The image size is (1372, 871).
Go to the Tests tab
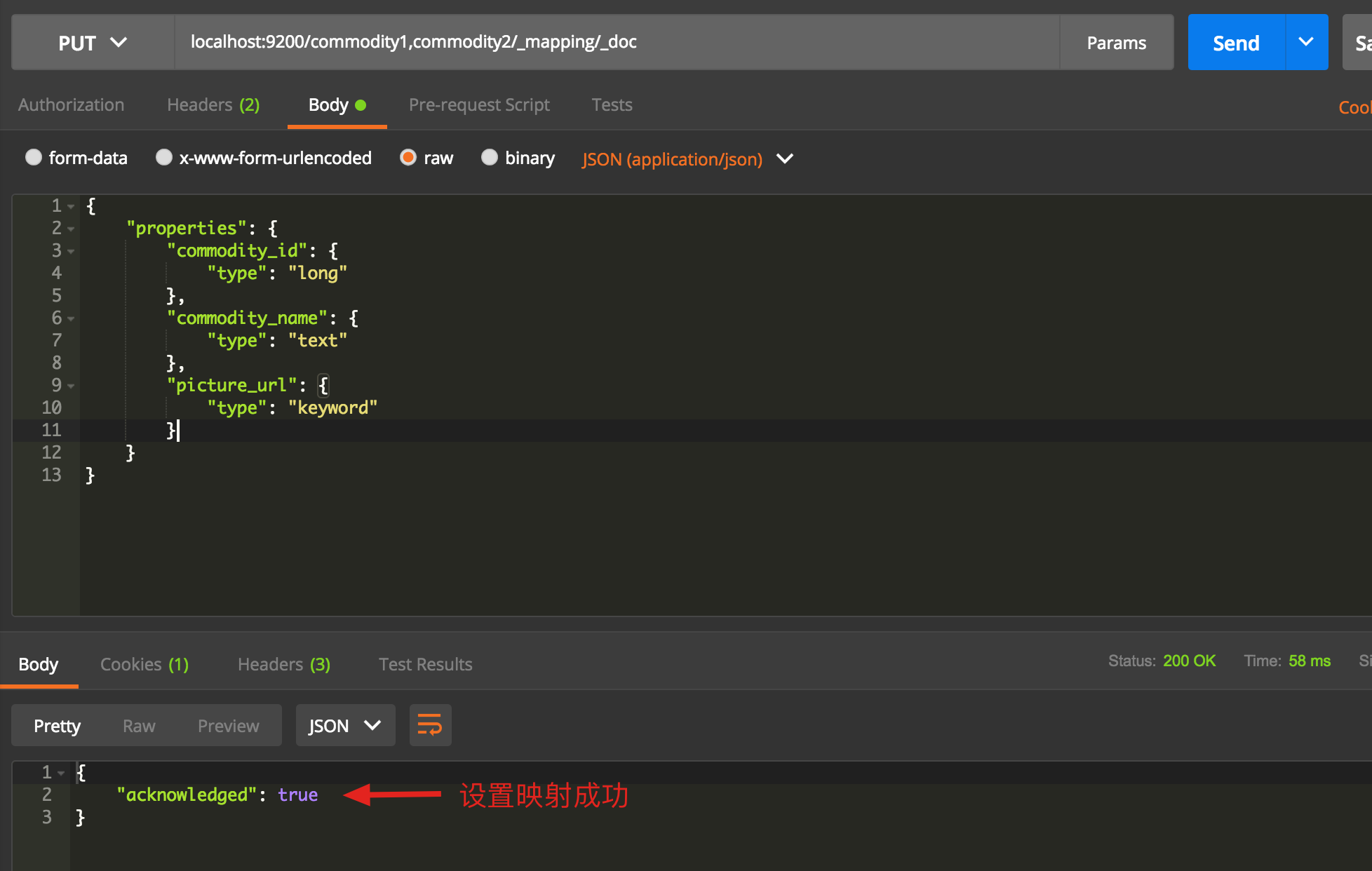pos(612,105)
